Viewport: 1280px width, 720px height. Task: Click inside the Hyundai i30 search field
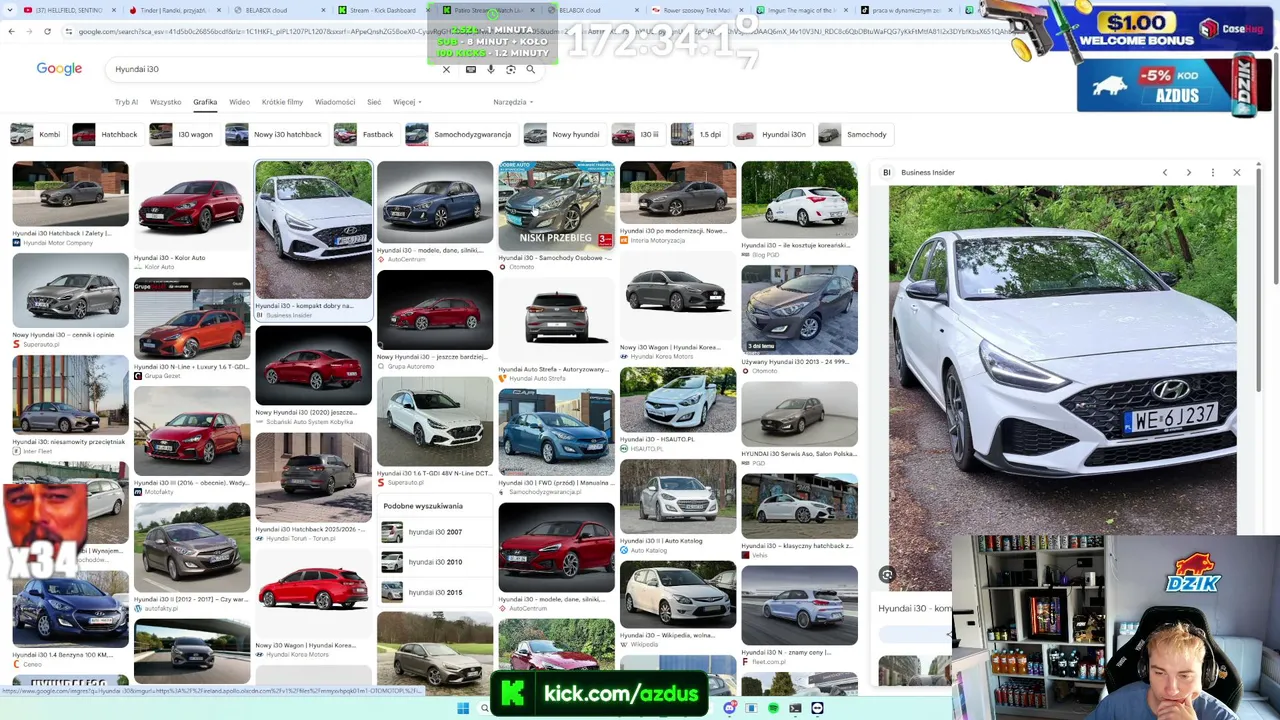270,69
